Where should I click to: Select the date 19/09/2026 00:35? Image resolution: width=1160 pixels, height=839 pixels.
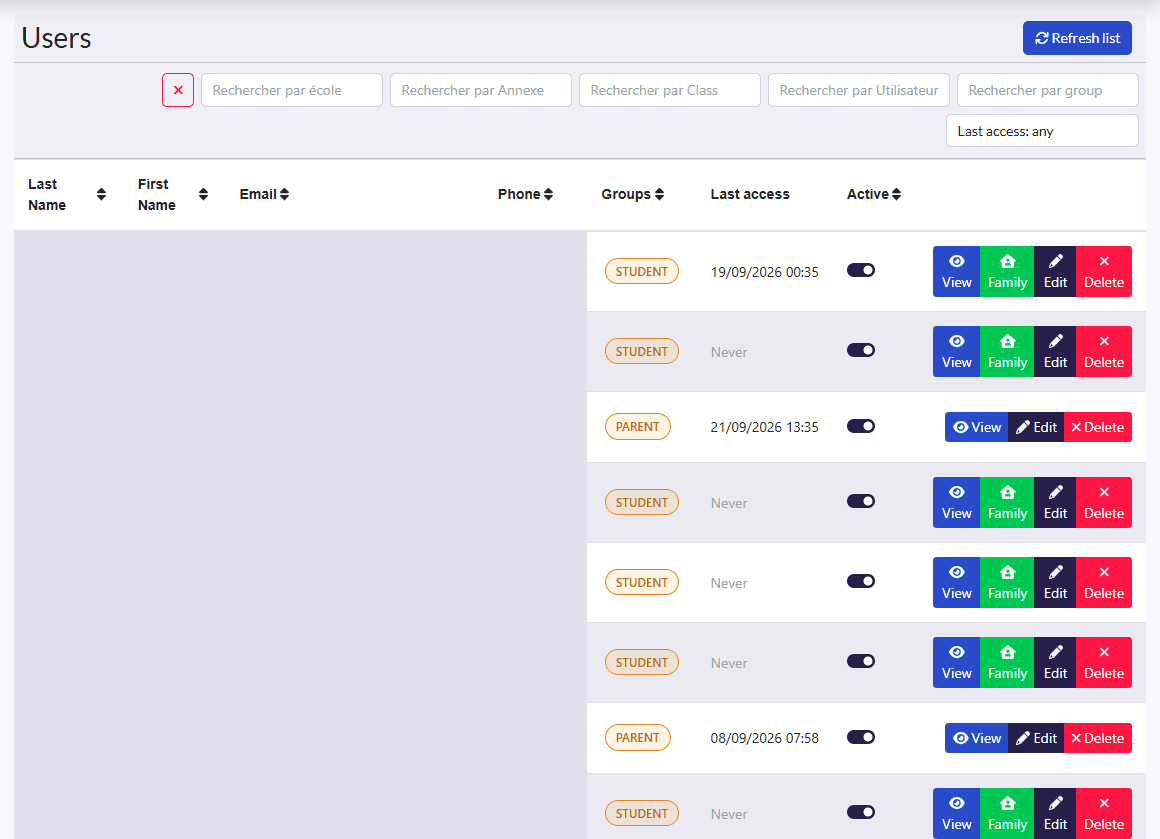(764, 272)
